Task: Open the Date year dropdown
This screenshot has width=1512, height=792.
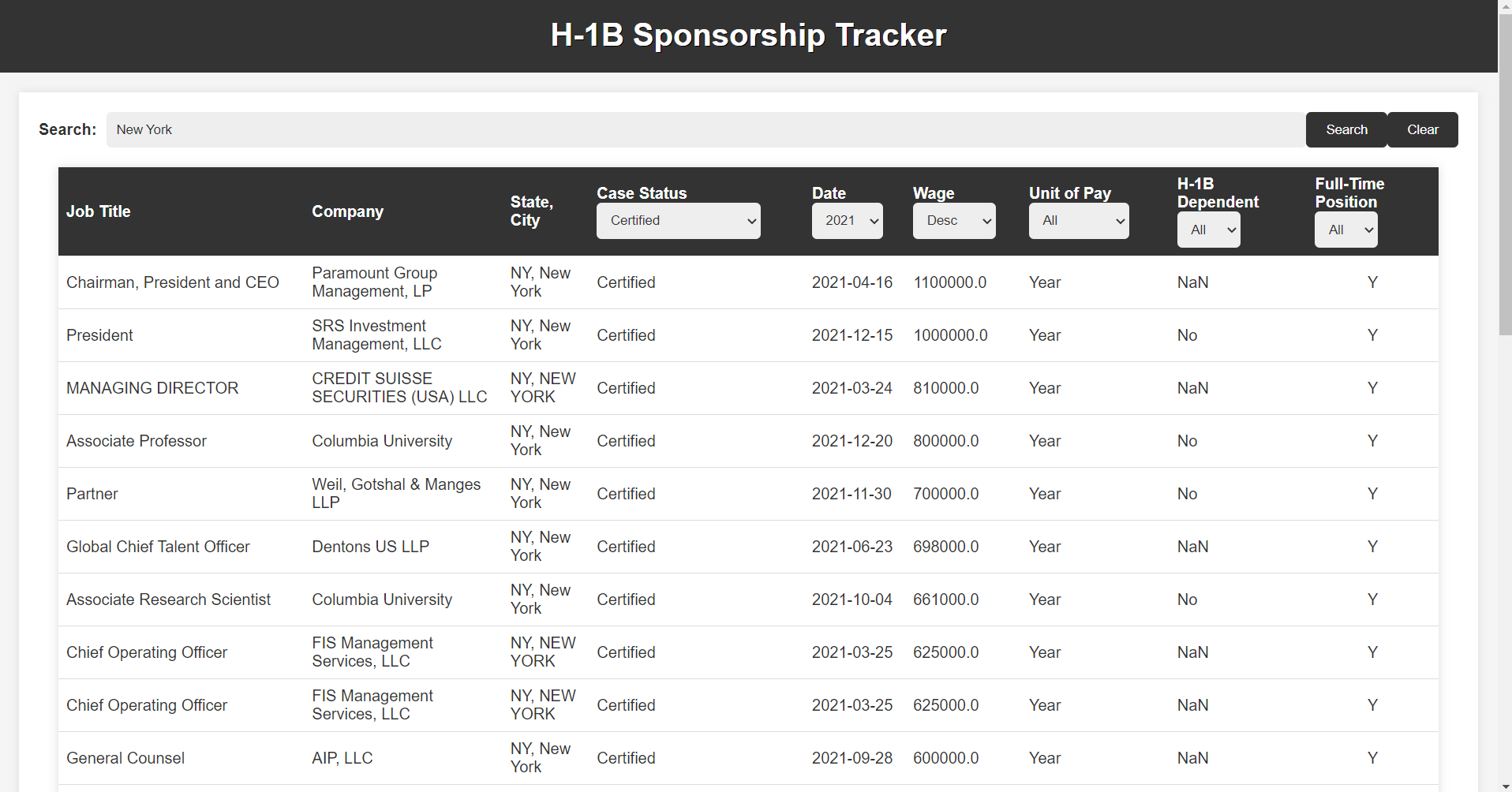Action: click(847, 221)
